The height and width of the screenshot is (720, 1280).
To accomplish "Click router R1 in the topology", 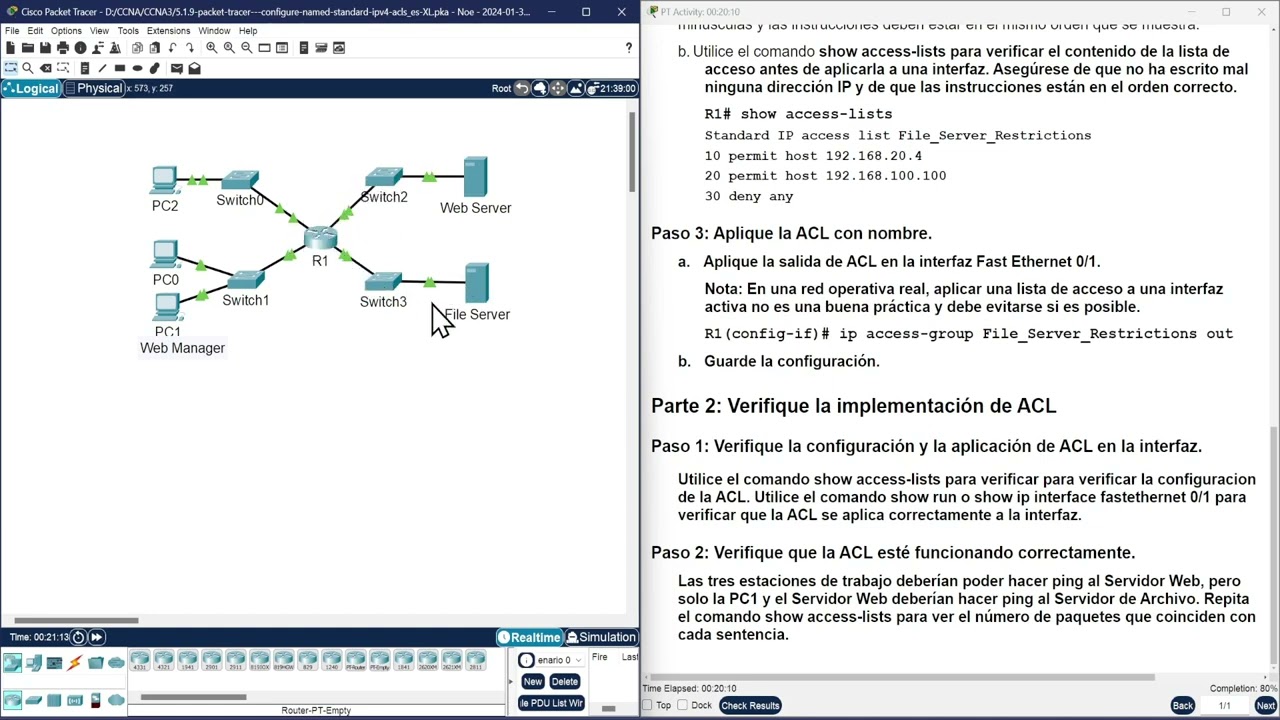I will pyautogui.click(x=320, y=238).
